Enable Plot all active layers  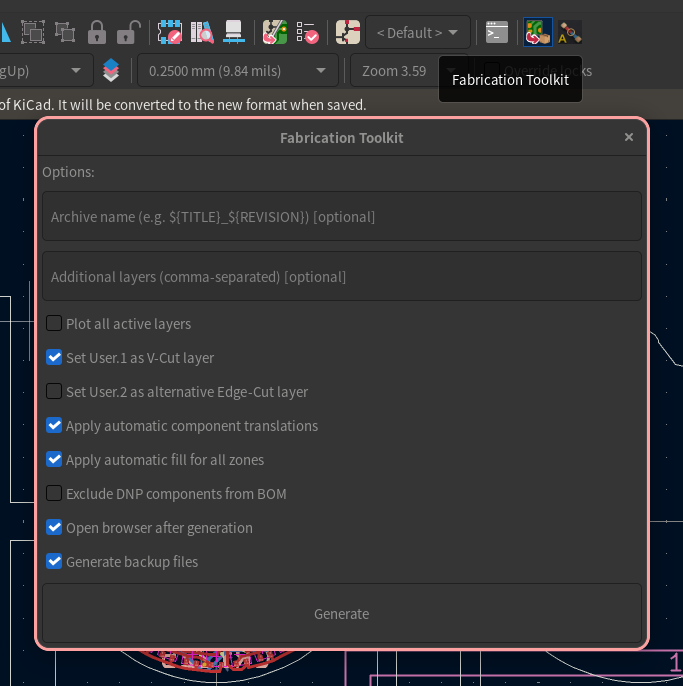[54, 324]
